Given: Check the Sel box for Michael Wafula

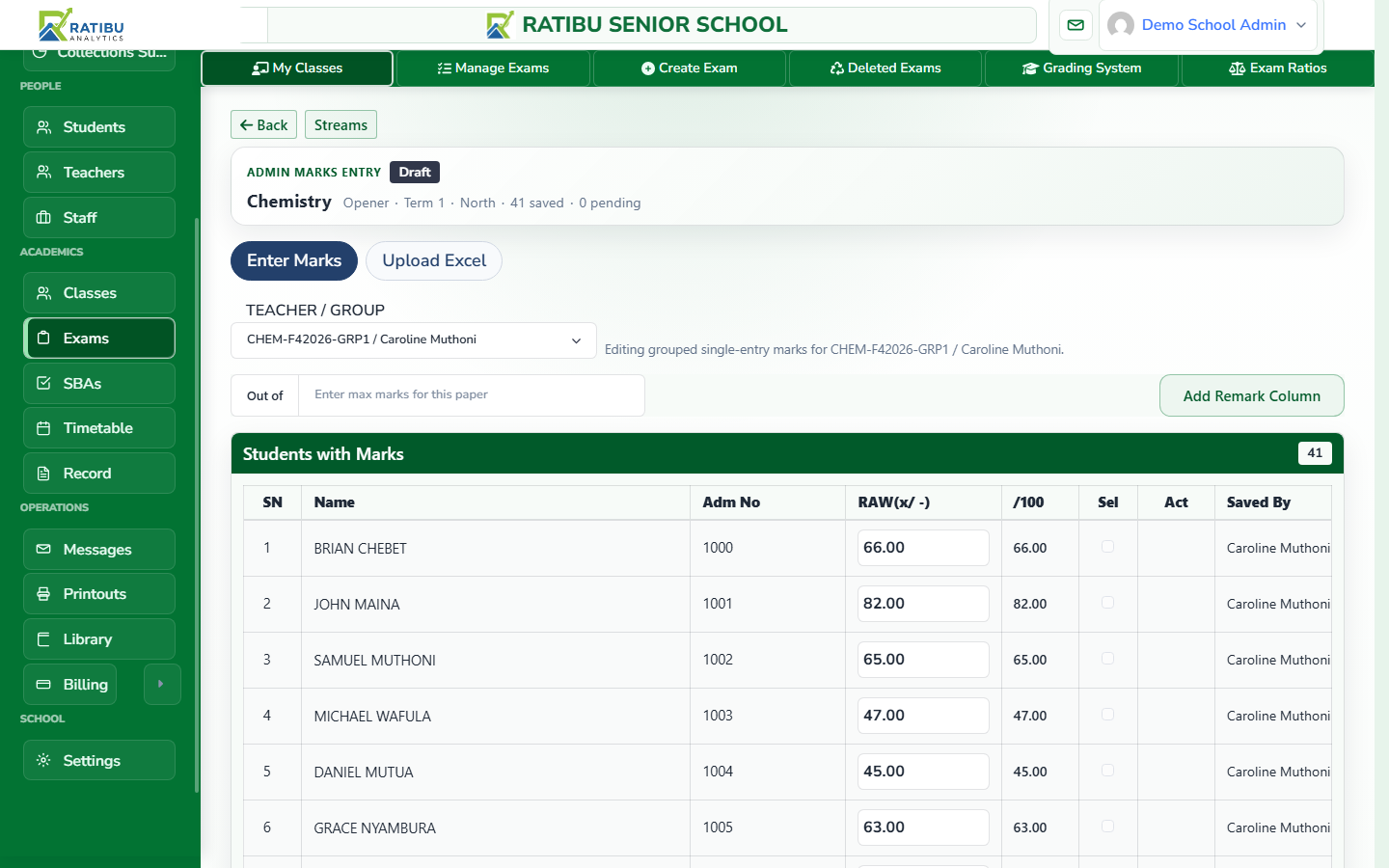Looking at the screenshot, I should coord(1107,715).
